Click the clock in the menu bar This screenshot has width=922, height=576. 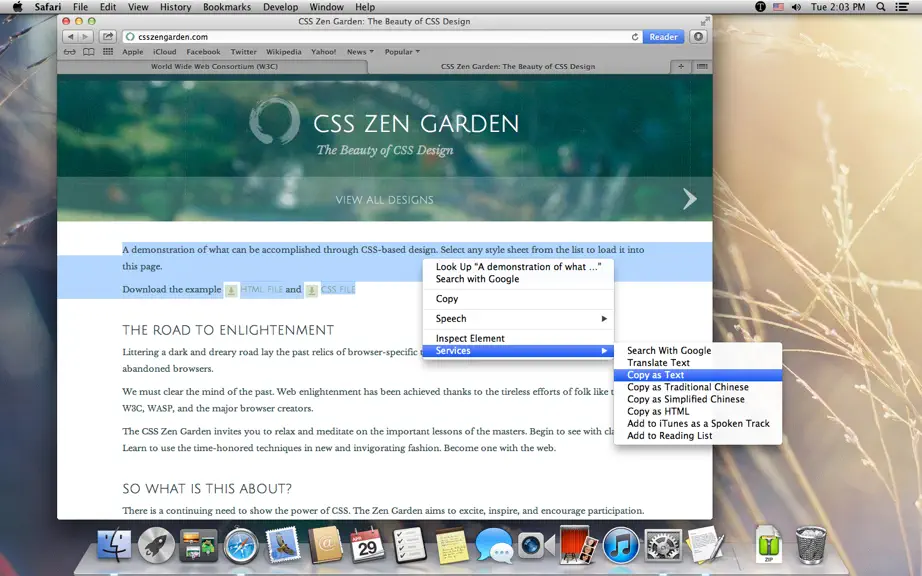(x=838, y=7)
